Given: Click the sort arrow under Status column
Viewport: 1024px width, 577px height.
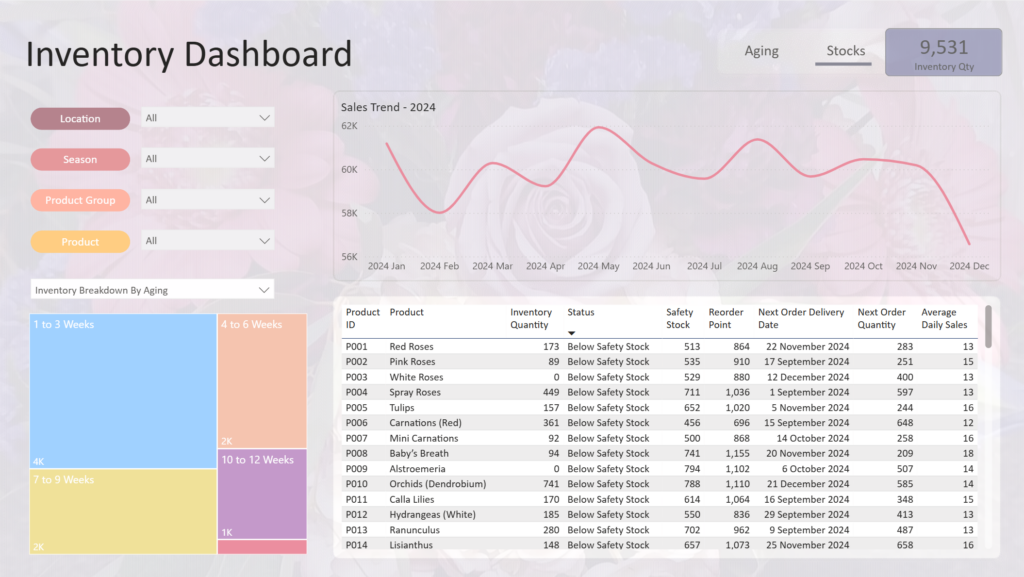Looking at the screenshot, I should tap(571, 333).
